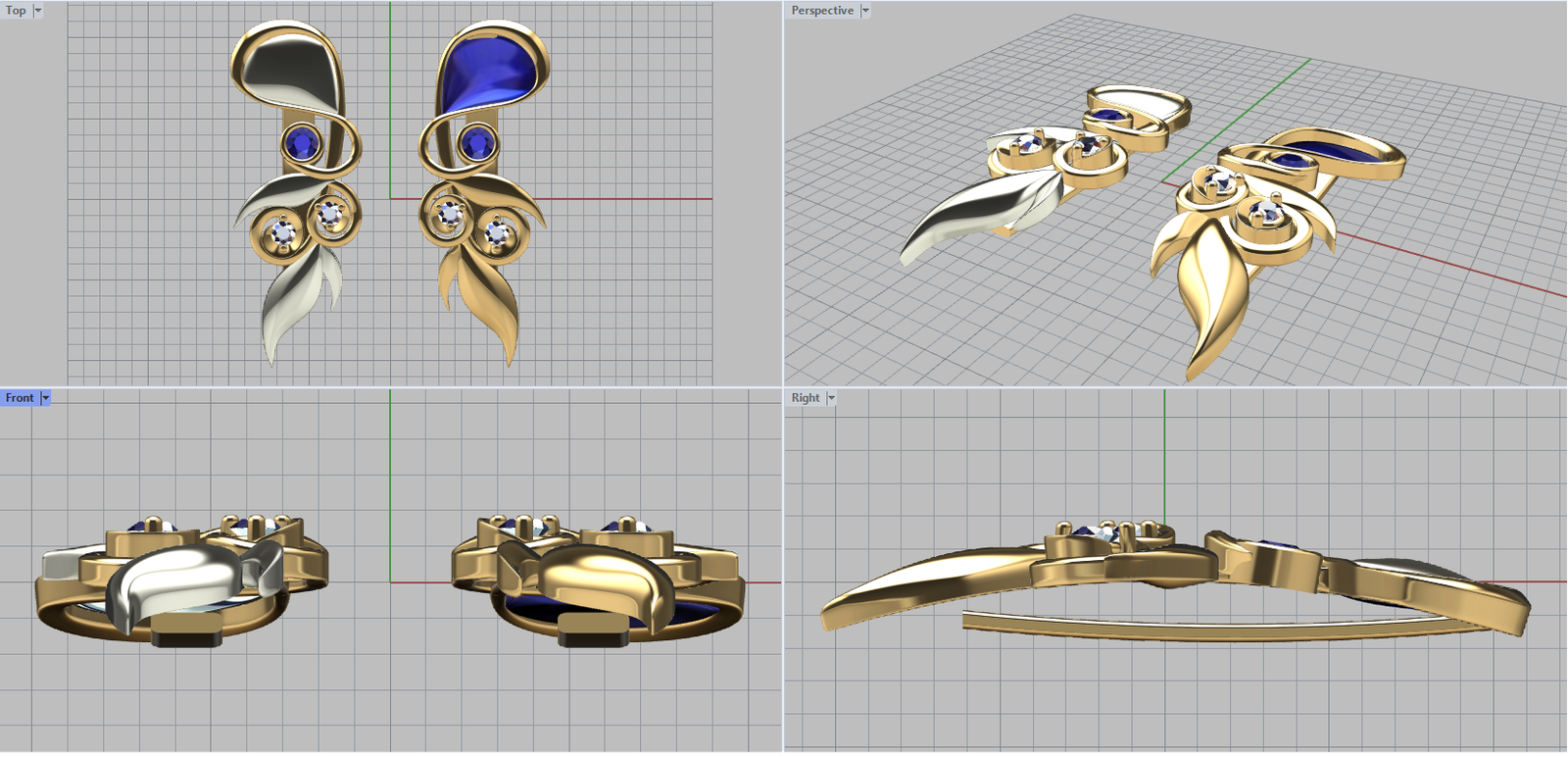Select the dark clip under left earring, Front view
1568x757 pixels.
[x=186, y=638]
